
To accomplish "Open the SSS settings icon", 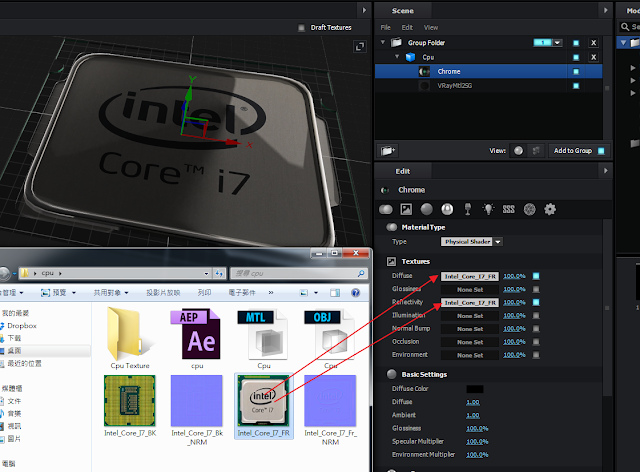I will click(x=509, y=209).
